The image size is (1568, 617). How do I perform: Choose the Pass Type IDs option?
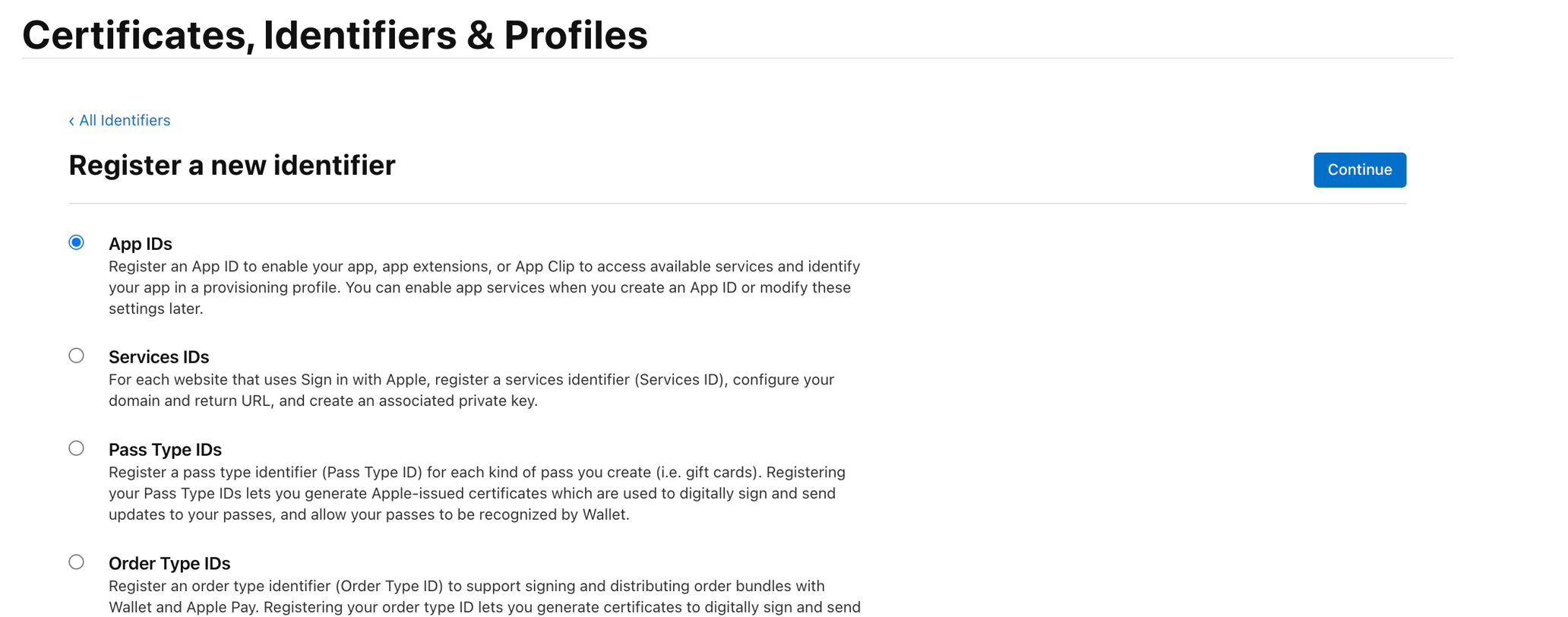click(76, 448)
